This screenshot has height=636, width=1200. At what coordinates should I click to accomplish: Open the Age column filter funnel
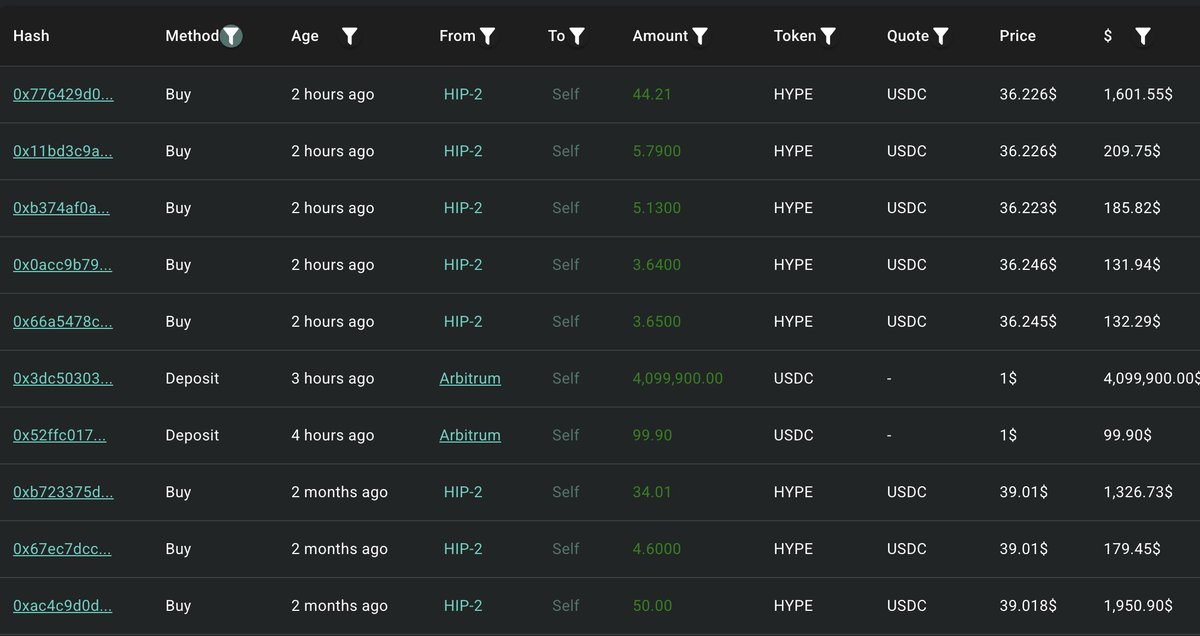(x=349, y=35)
